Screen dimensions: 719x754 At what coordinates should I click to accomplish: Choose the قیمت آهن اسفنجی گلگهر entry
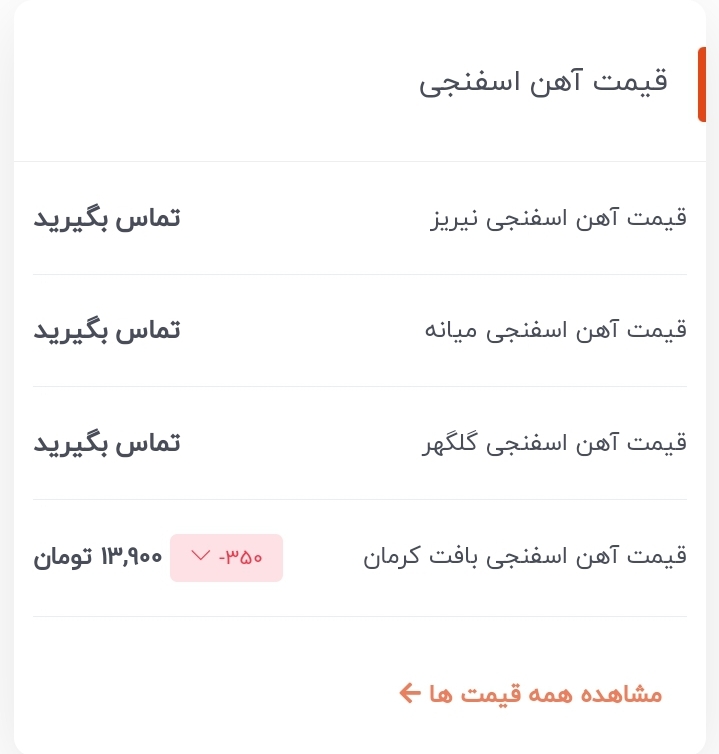(554, 443)
